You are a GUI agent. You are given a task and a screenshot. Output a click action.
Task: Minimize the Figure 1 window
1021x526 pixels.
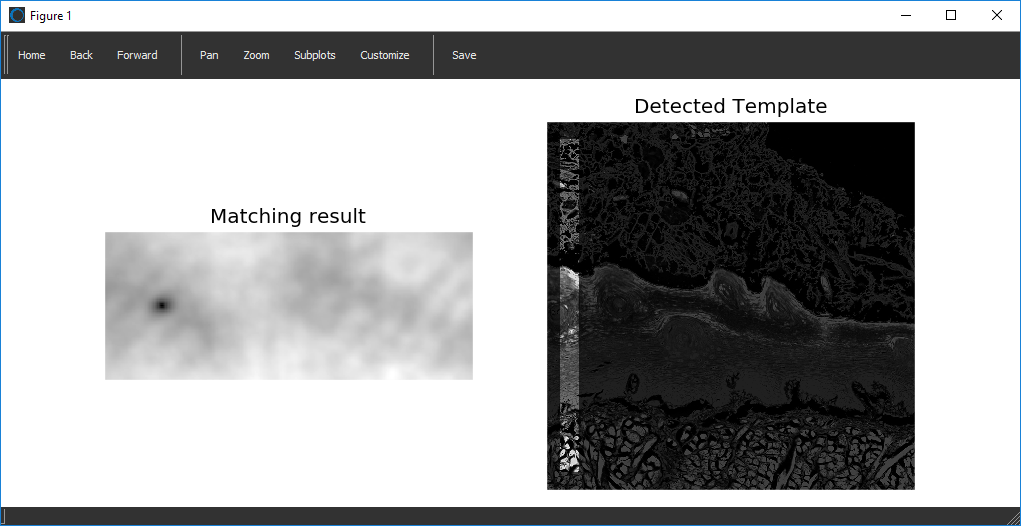pos(905,15)
